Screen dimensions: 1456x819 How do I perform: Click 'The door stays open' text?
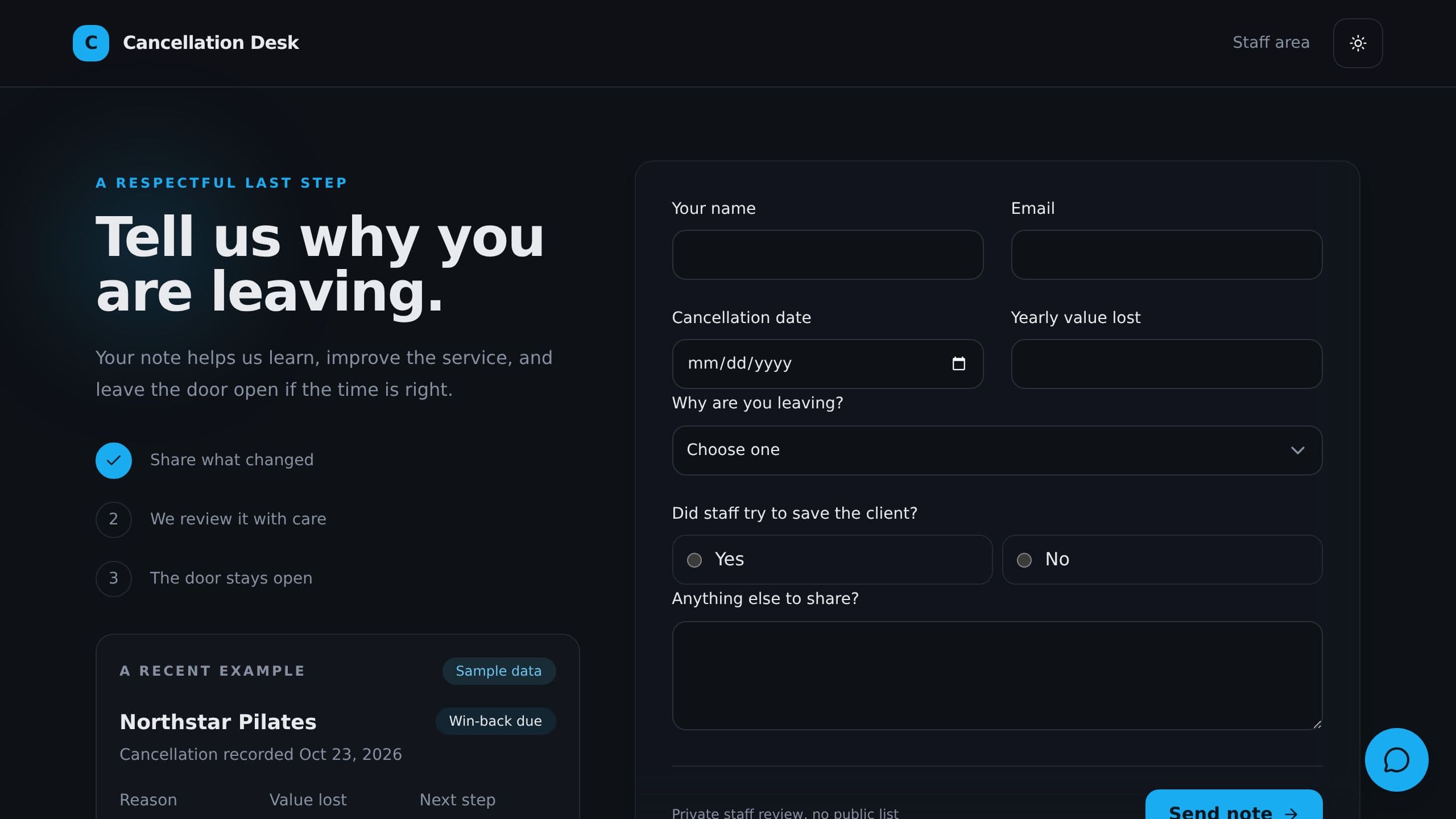[231, 578]
